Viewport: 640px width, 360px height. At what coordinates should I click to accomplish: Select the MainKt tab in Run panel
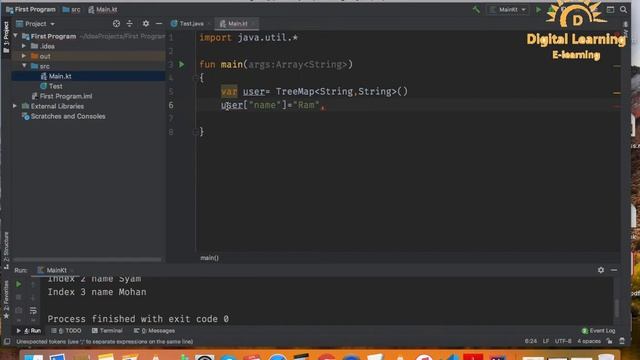point(55,270)
